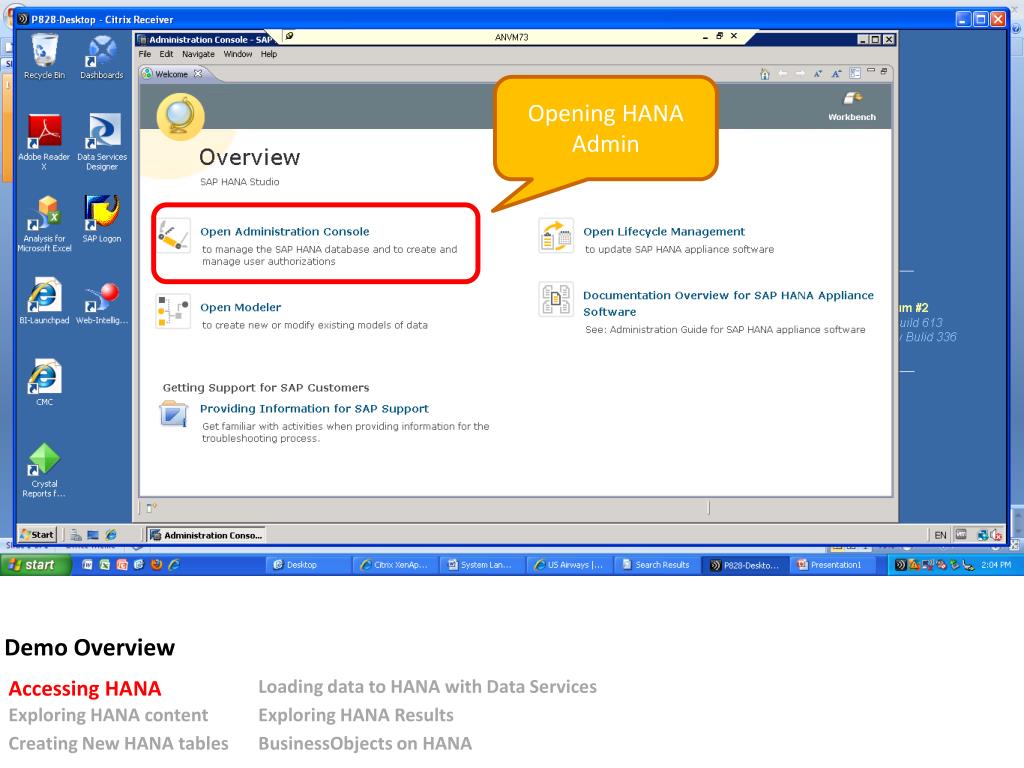Image resolution: width=1024 pixels, height=768 pixels.
Task: Switch to the US Airways taskbar item
Action: [x=569, y=565]
